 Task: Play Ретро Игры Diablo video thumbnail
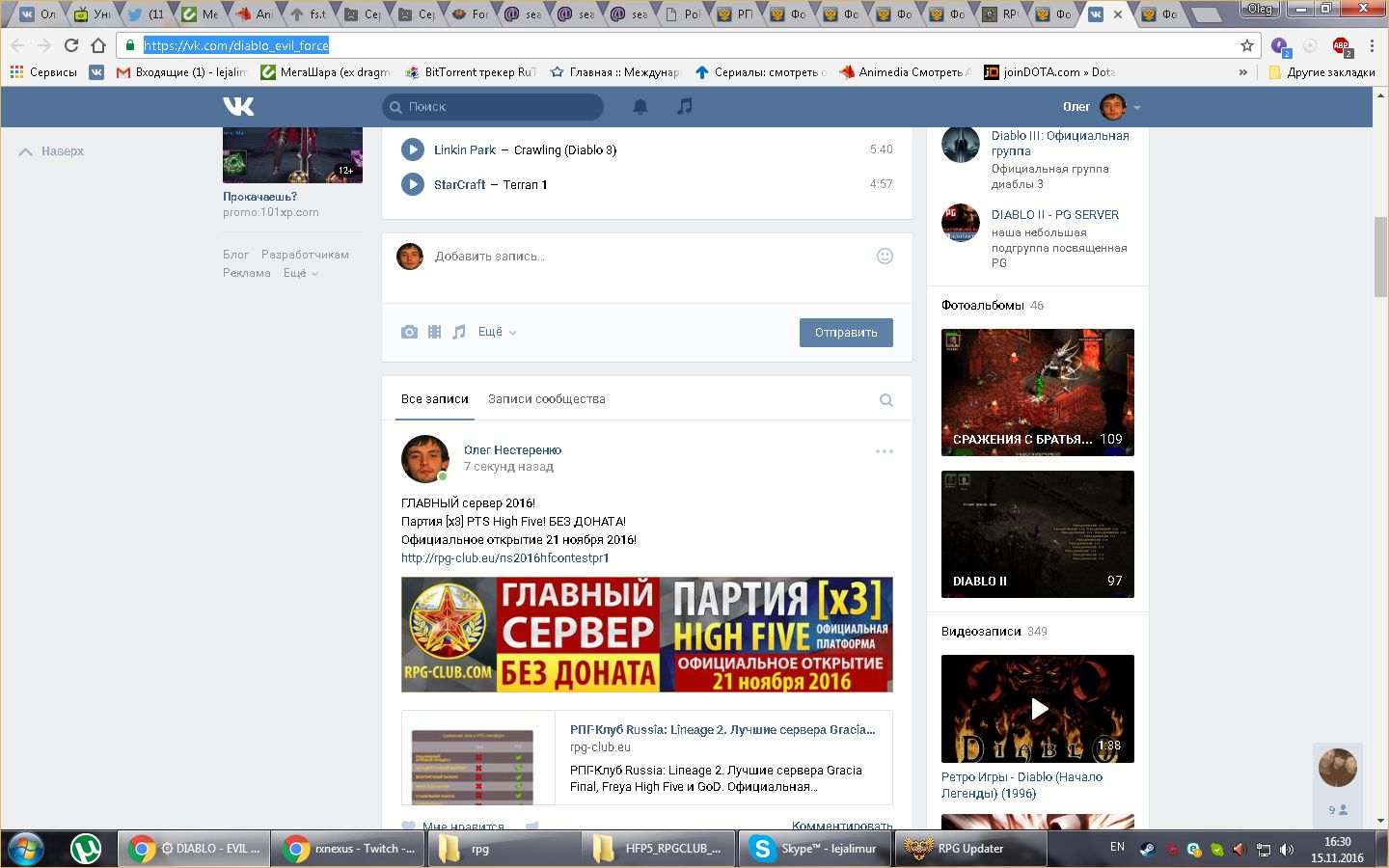[x=1038, y=709]
